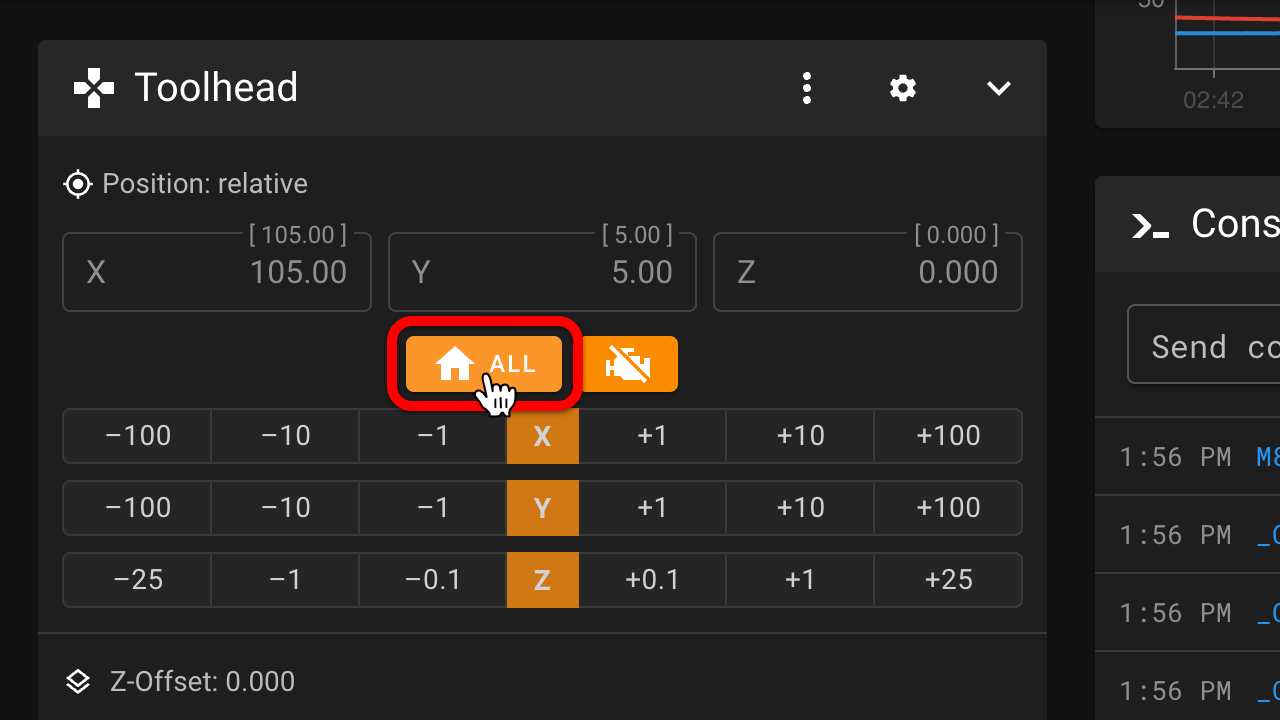Viewport: 1280px width, 720px height.
Task: Move Z axis by +0.1
Action: point(652,580)
